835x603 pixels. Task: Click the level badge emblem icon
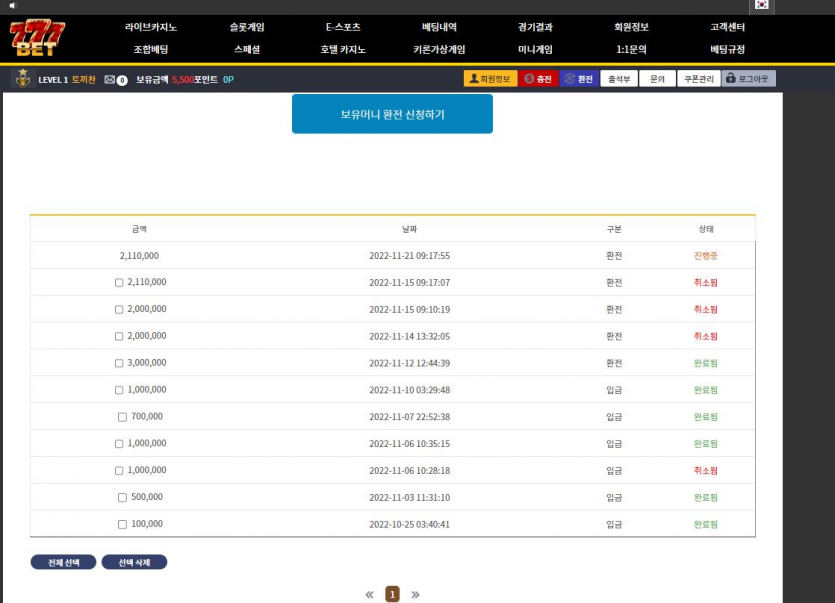click(x=24, y=79)
